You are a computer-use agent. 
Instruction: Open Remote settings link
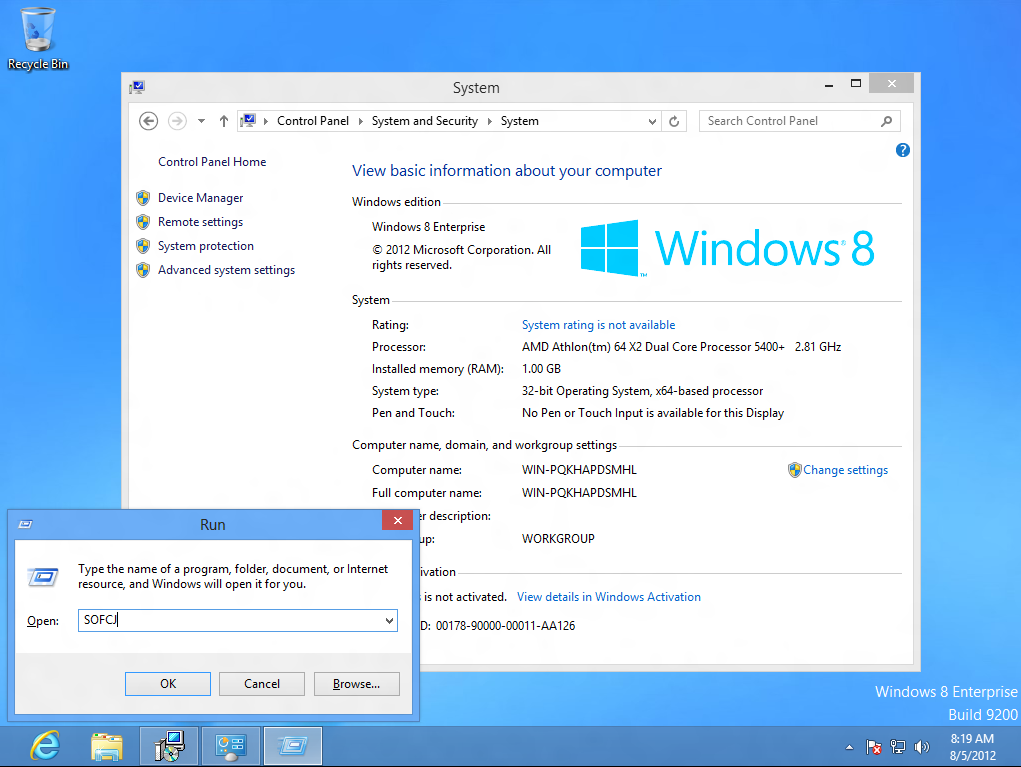(x=201, y=222)
